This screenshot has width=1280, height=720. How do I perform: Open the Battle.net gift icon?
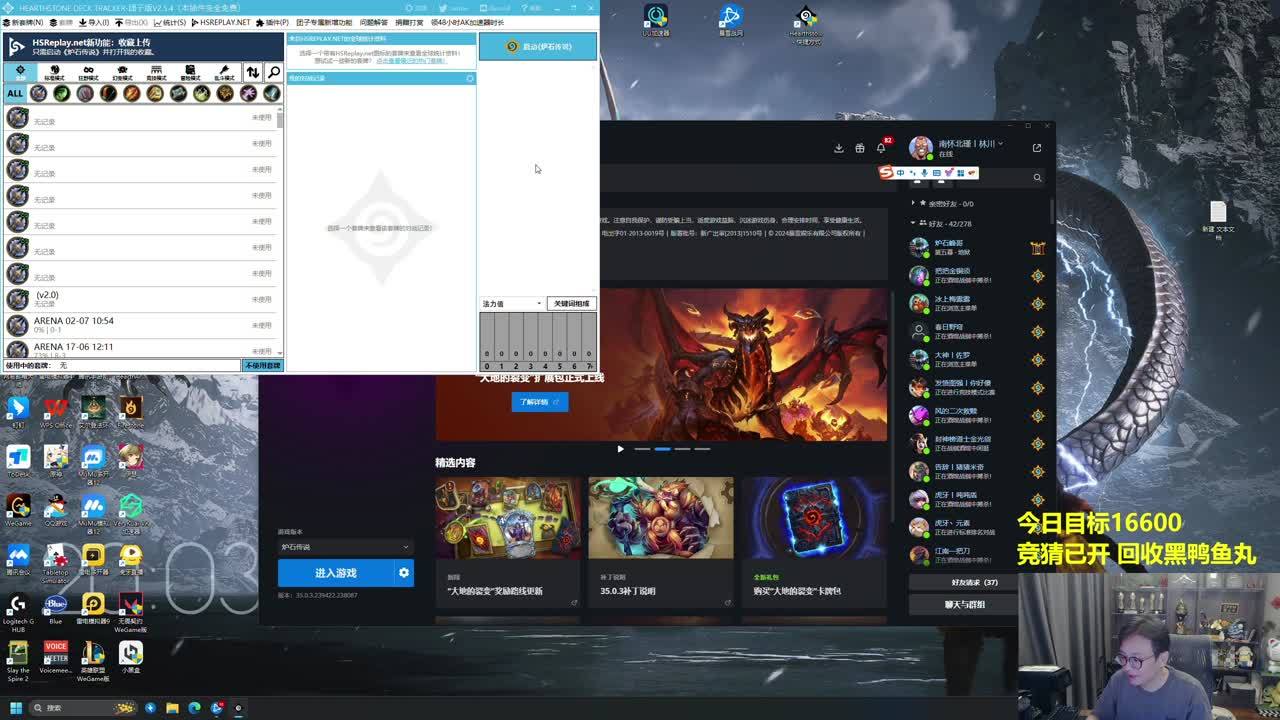(860, 148)
